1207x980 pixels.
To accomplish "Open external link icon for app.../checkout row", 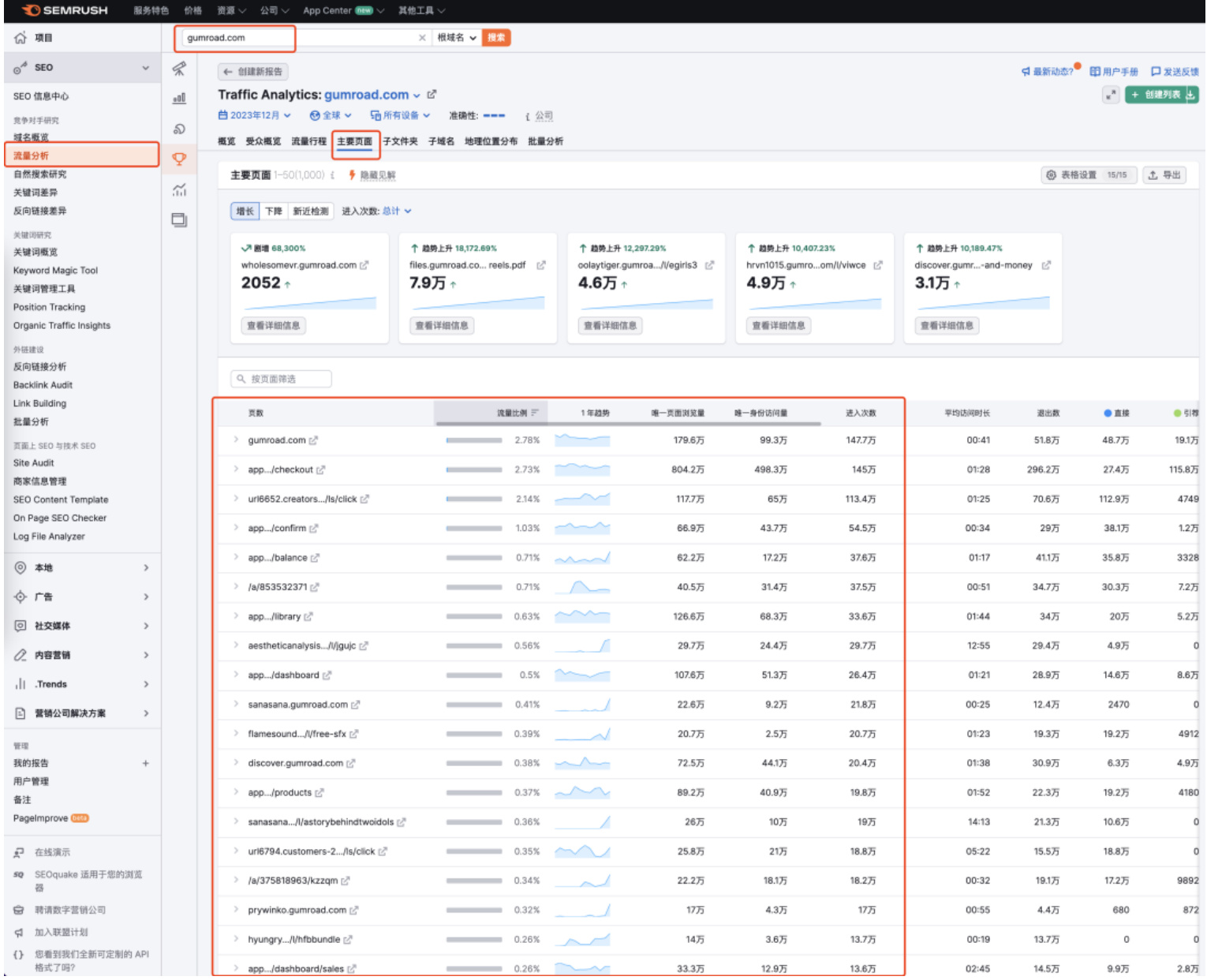I will point(320,470).
